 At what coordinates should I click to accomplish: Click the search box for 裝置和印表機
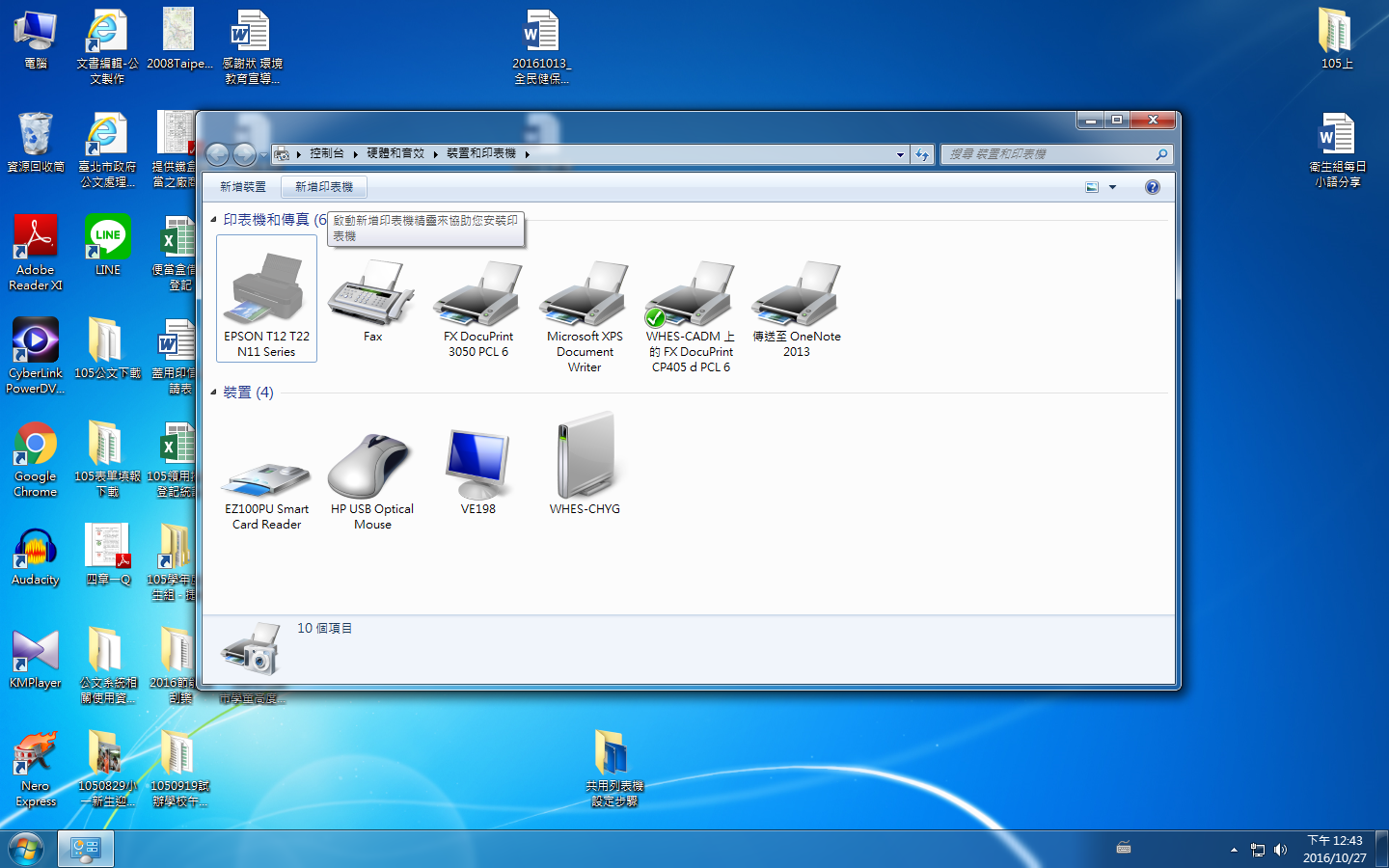1049,154
